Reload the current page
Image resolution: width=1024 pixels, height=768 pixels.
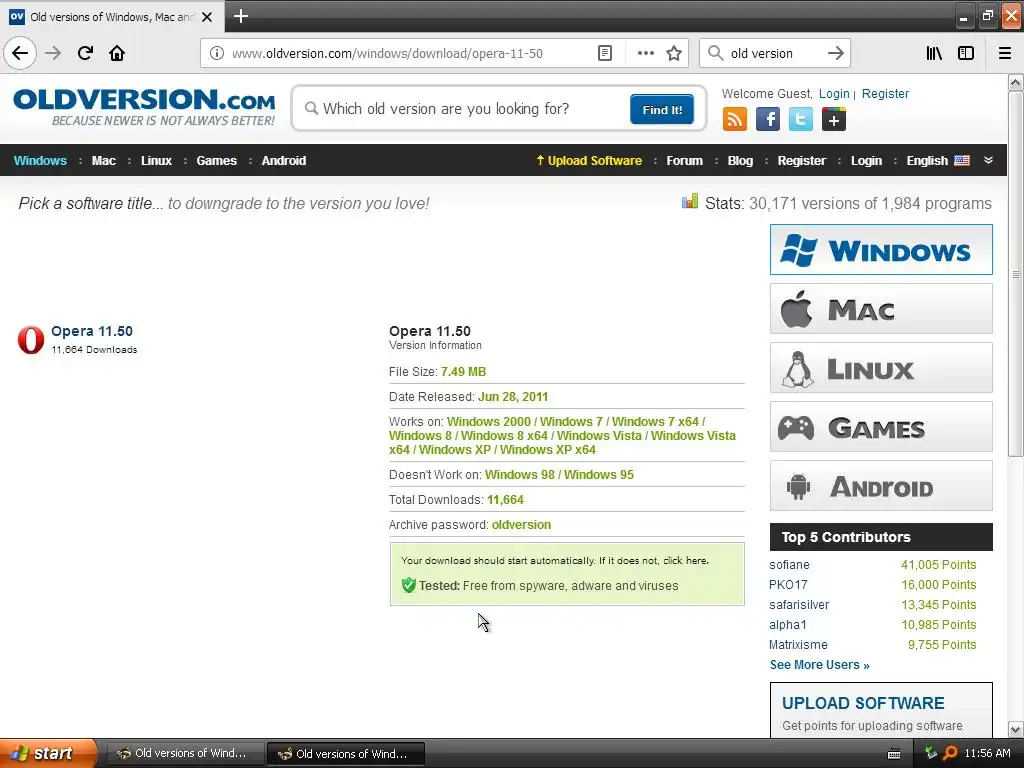85,53
